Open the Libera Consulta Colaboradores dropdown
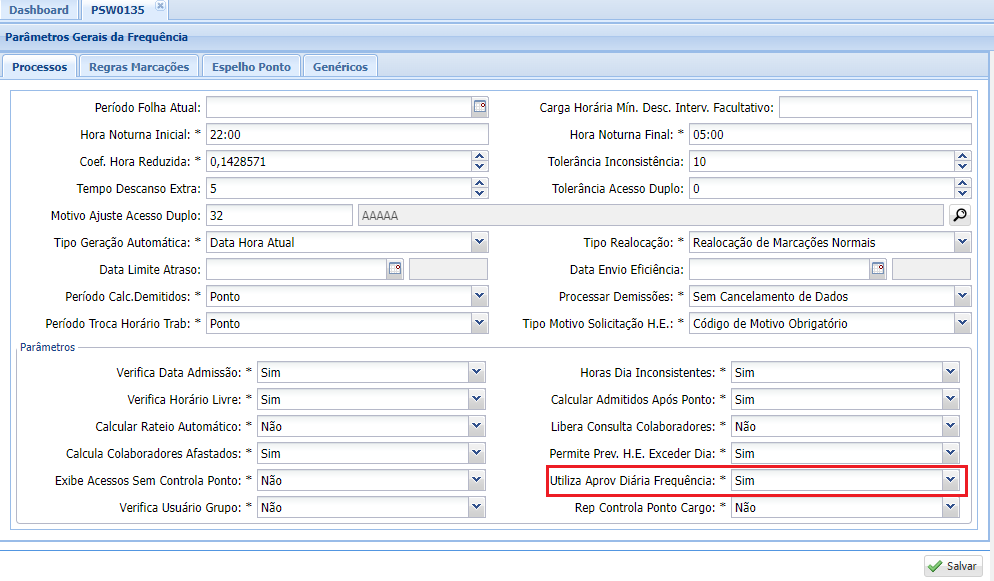 [950, 426]
